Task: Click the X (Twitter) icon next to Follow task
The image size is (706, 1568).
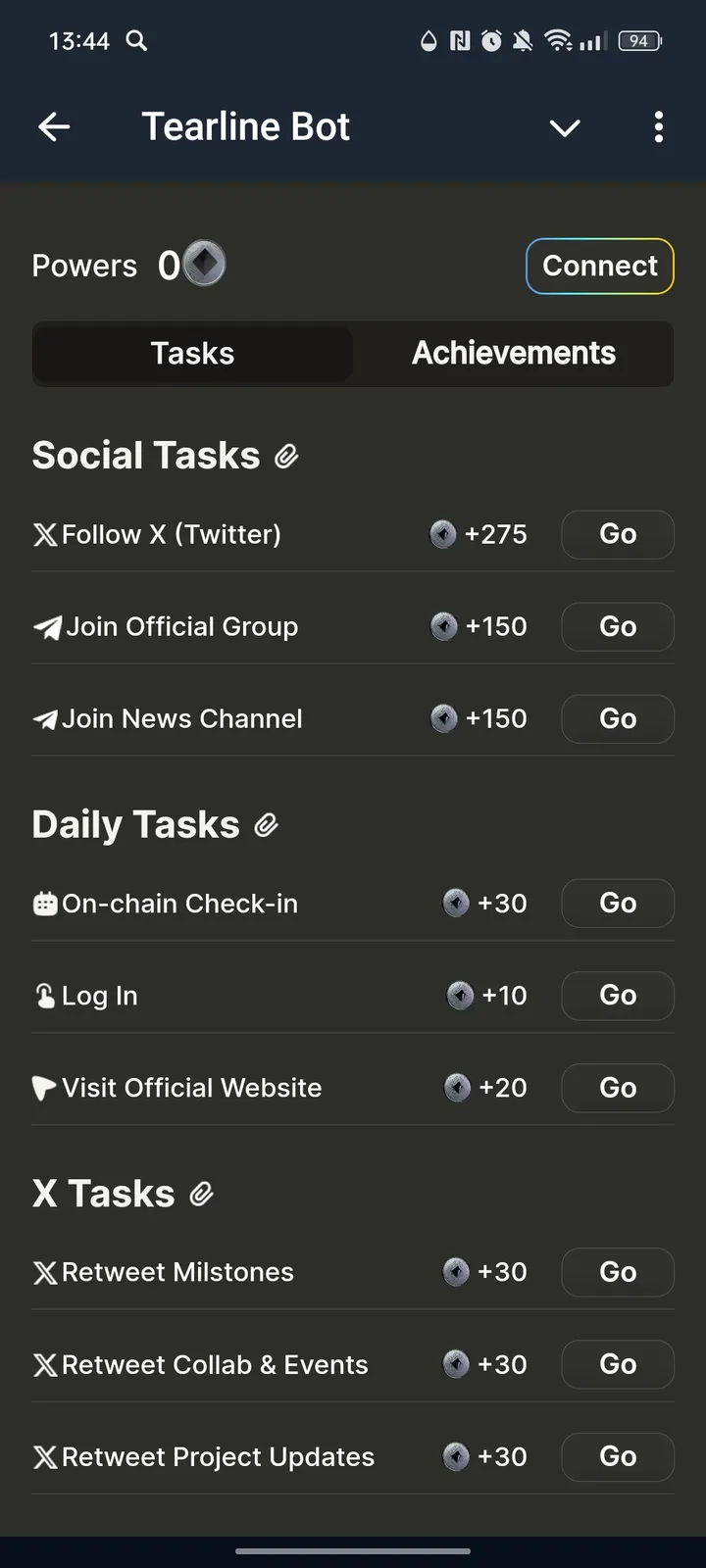Action: click(x=43, y=534)
